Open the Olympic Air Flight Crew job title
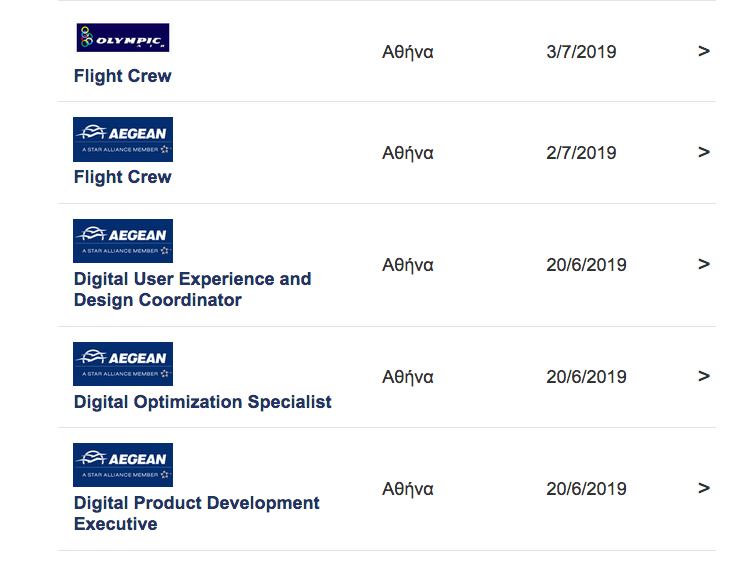Viewport: 753px width, 566px height. coord(122,76)
